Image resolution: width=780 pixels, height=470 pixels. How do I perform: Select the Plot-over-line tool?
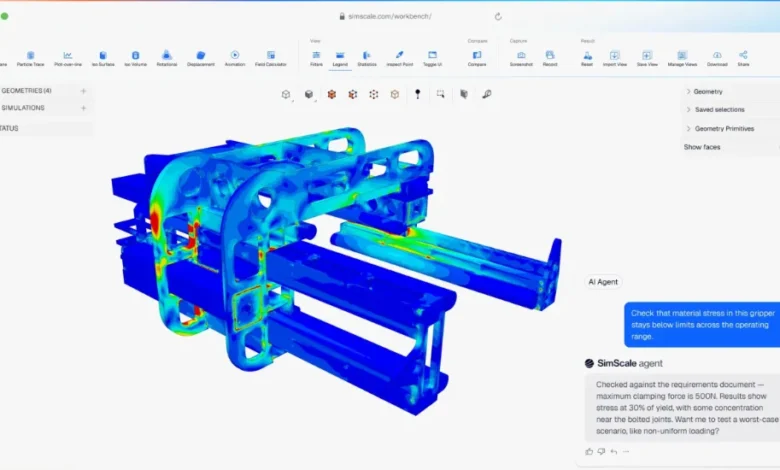coord(68,58)
